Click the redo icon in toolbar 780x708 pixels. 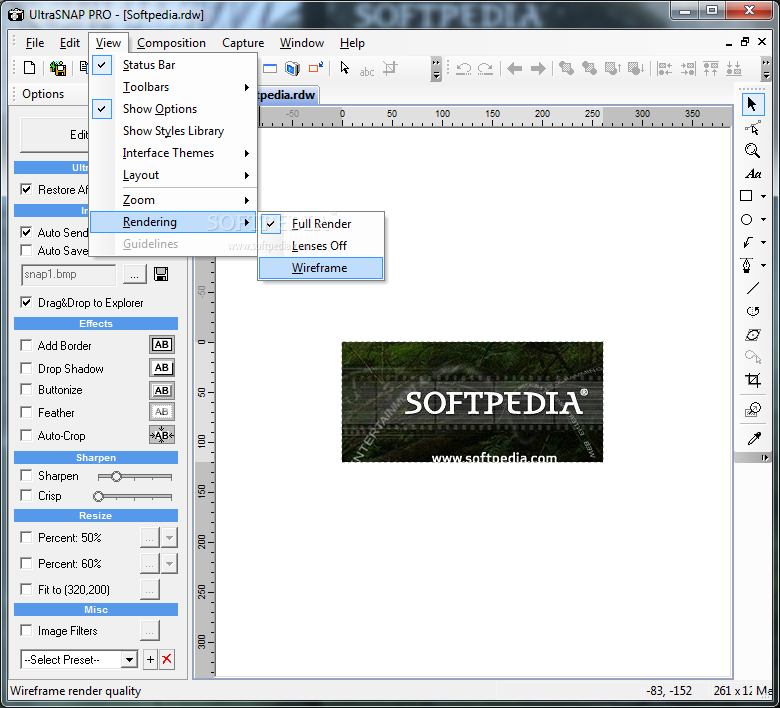485,69
